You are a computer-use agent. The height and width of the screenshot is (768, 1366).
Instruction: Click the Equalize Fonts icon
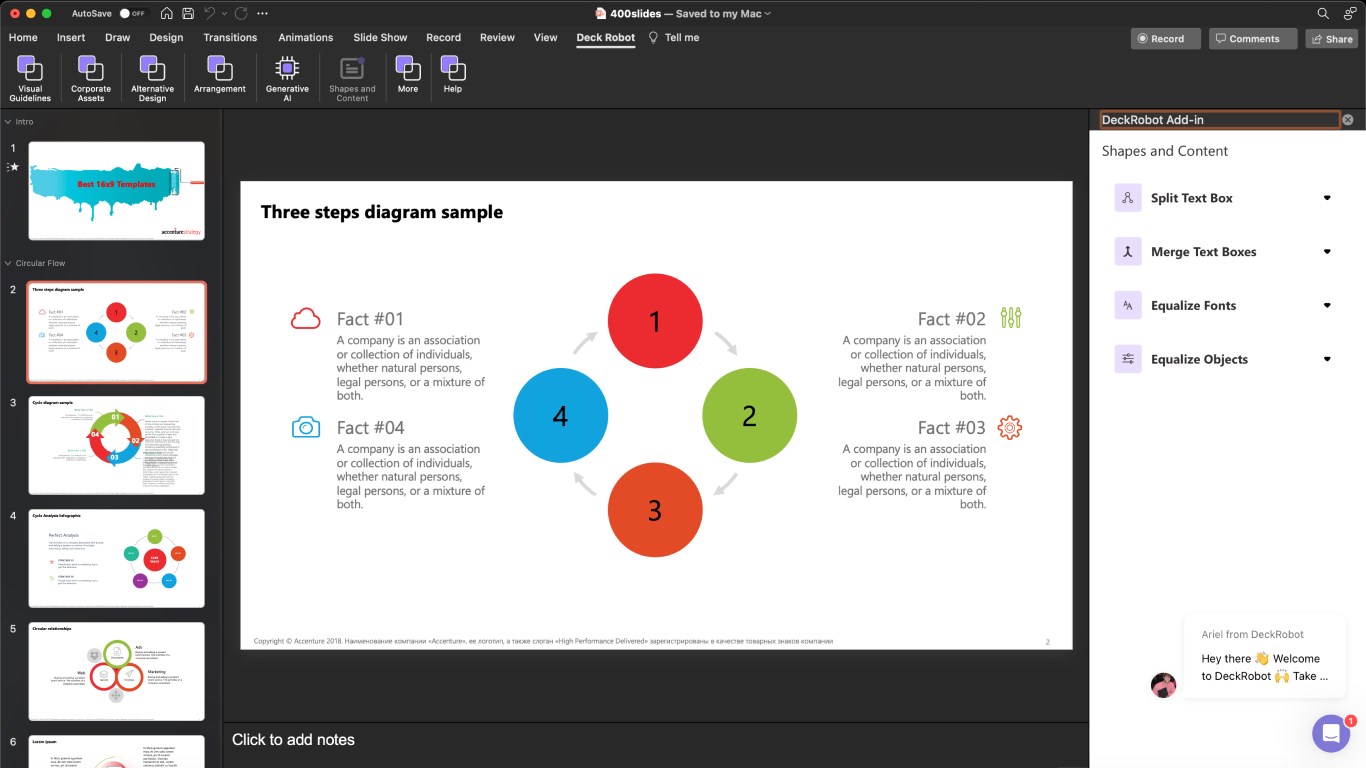pos(1128,306)
